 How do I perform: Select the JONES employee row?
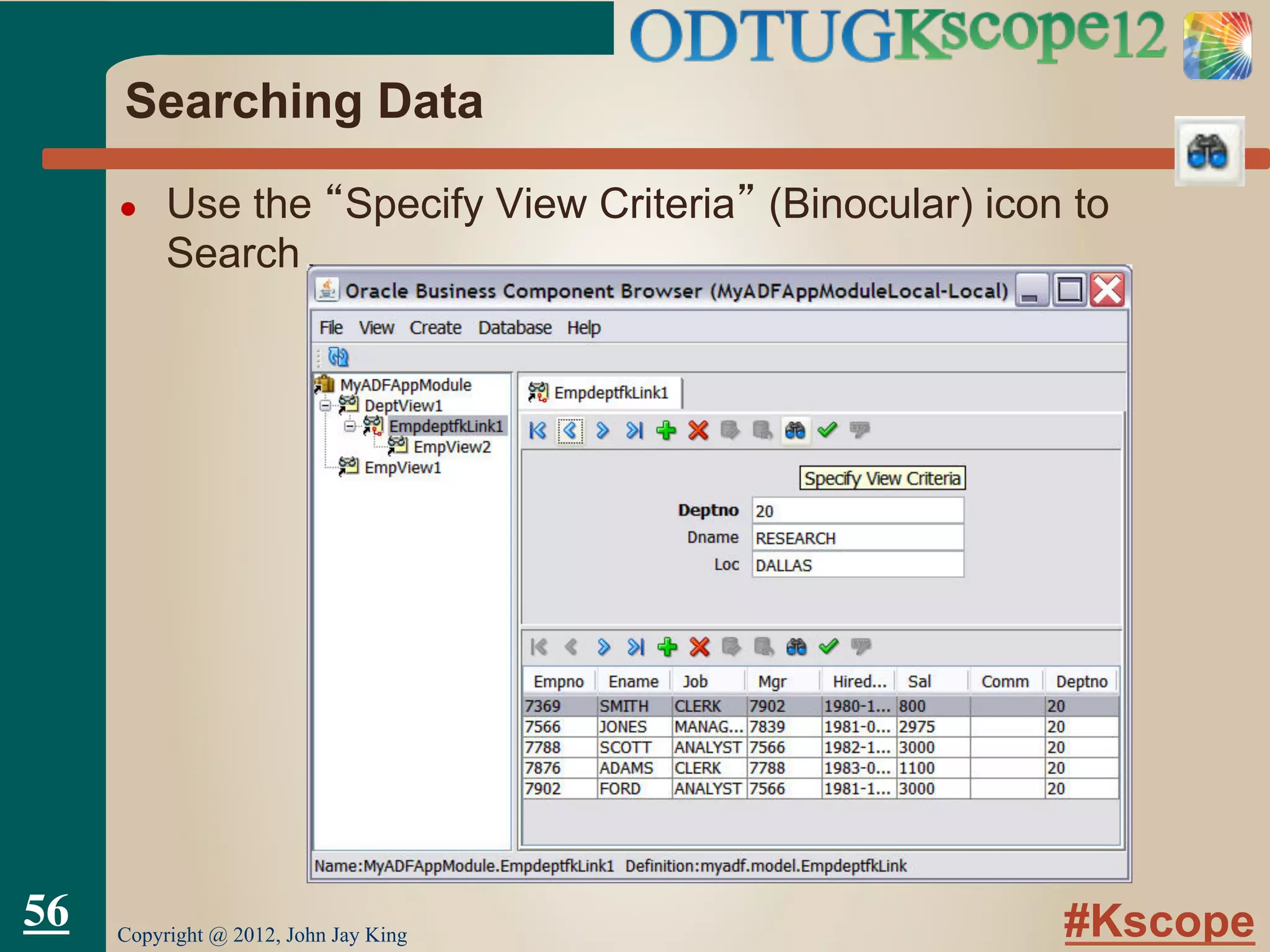821,726
